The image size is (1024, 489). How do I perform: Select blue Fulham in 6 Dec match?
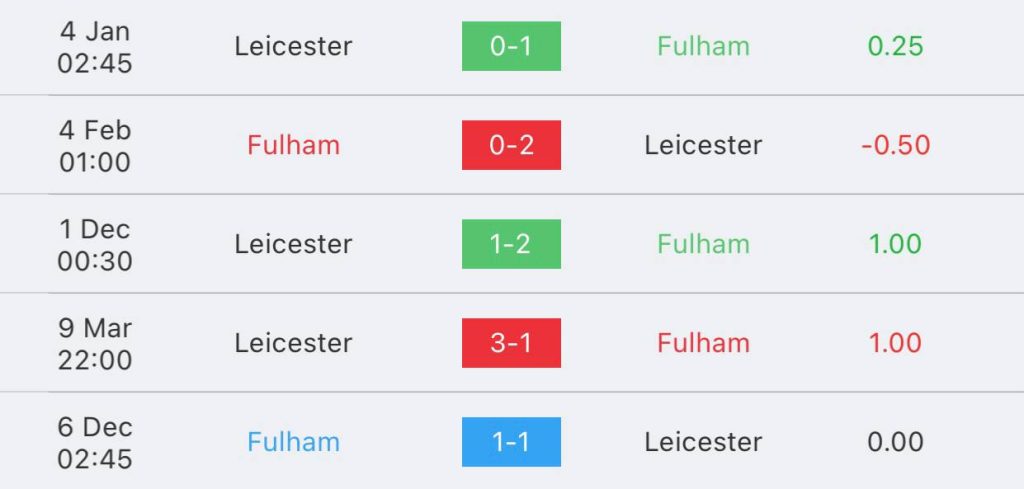(x=293, y=442)
